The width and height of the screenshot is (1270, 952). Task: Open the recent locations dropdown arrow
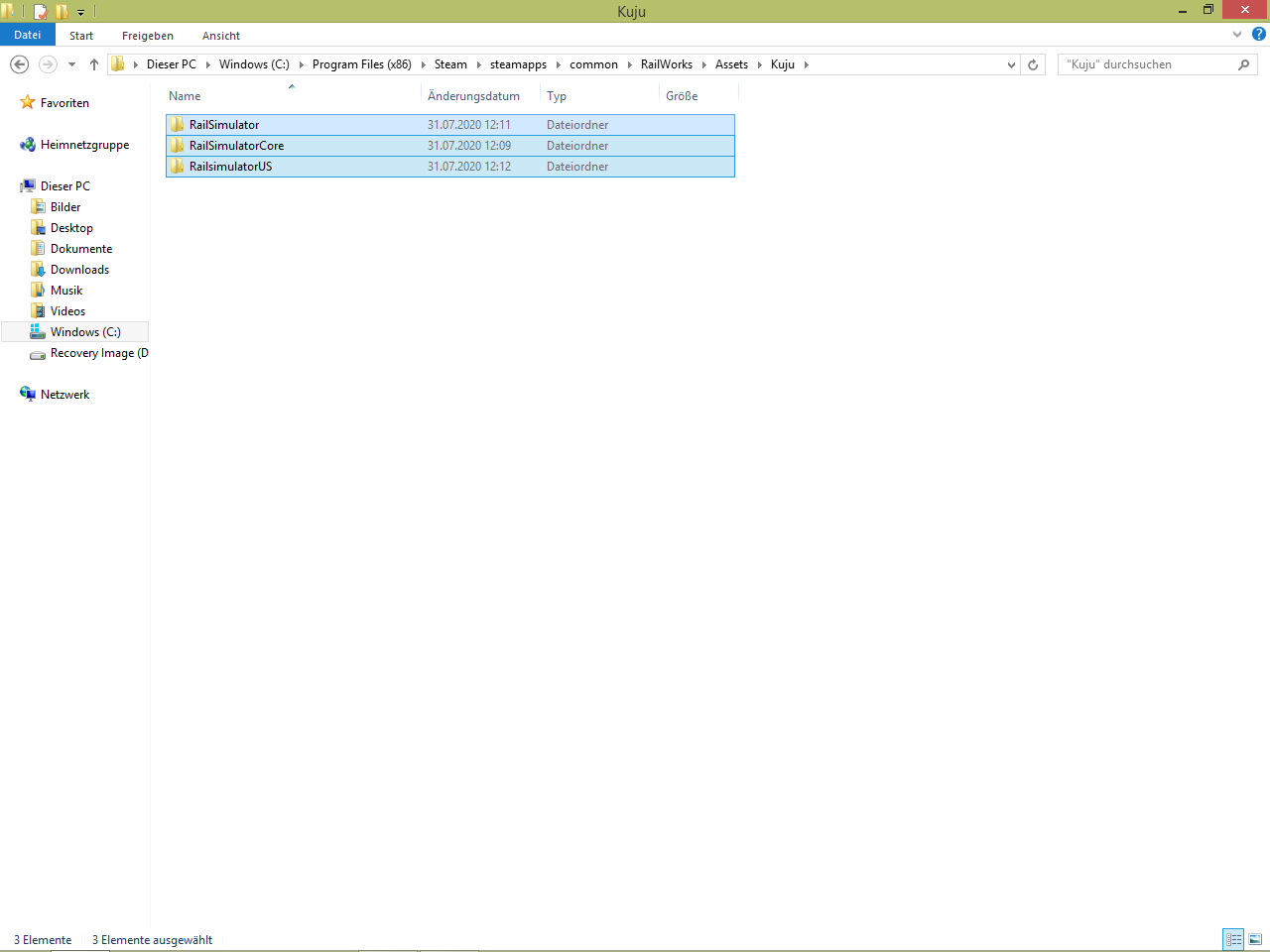point(71,65)
